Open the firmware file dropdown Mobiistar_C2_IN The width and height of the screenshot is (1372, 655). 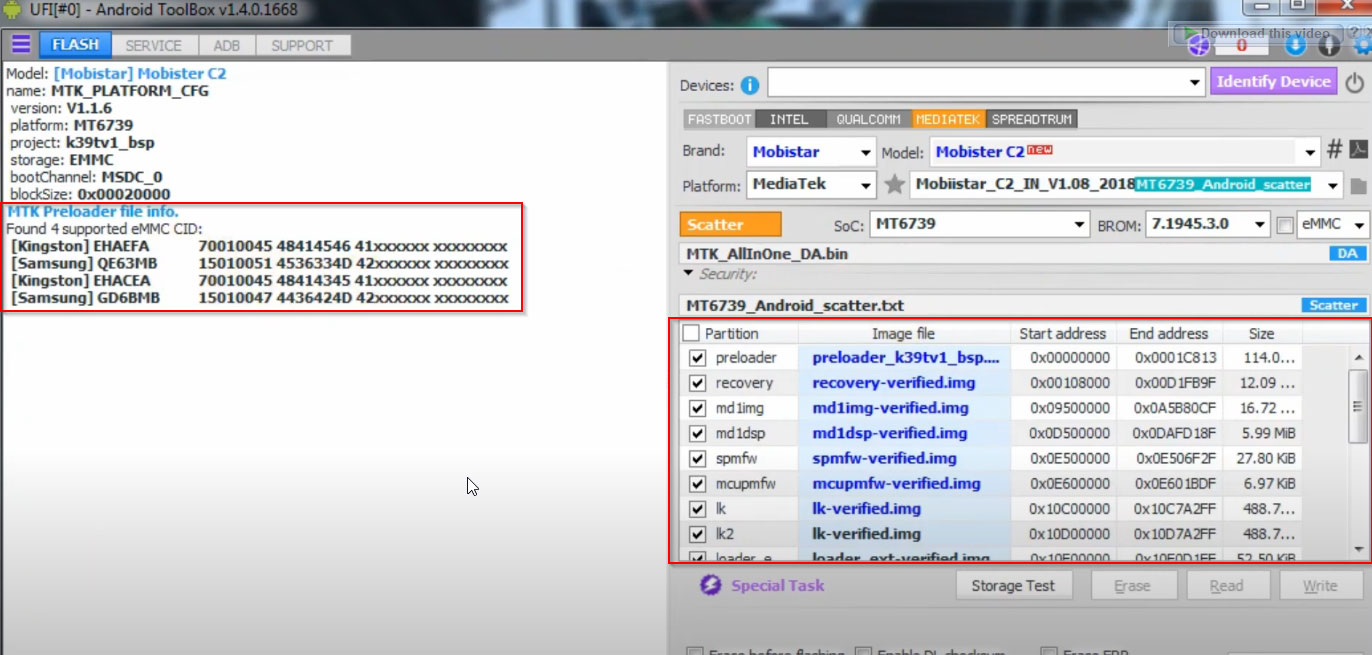[x=1127, y=185]
